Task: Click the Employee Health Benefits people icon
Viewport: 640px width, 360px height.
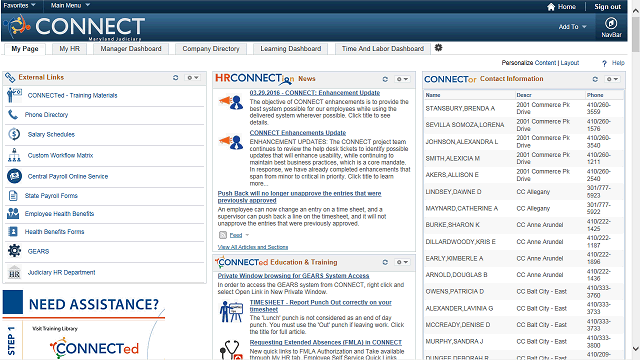Action: click(13, 213)
